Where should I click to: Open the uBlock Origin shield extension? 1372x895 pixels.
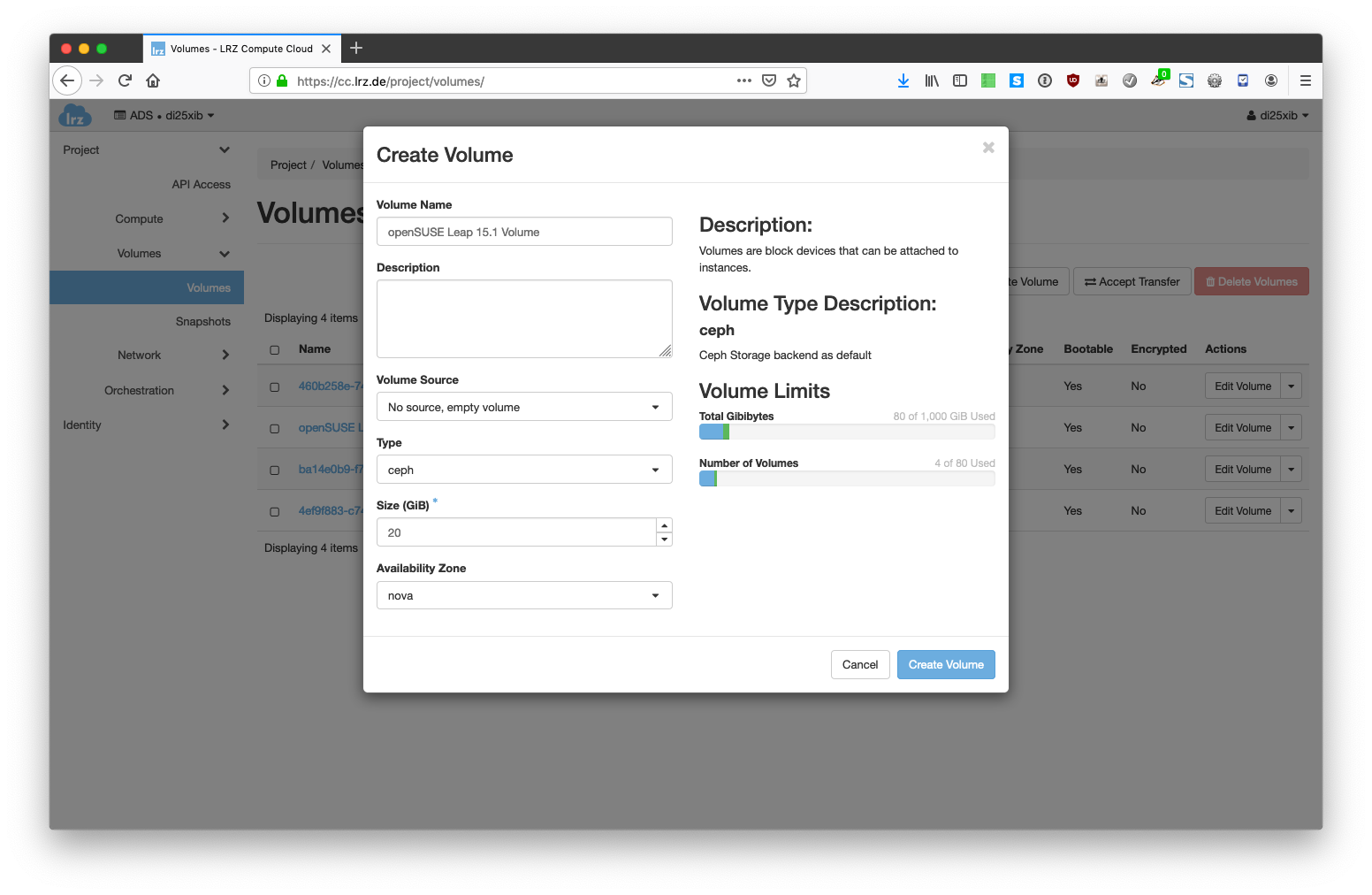click(1073, 80)
